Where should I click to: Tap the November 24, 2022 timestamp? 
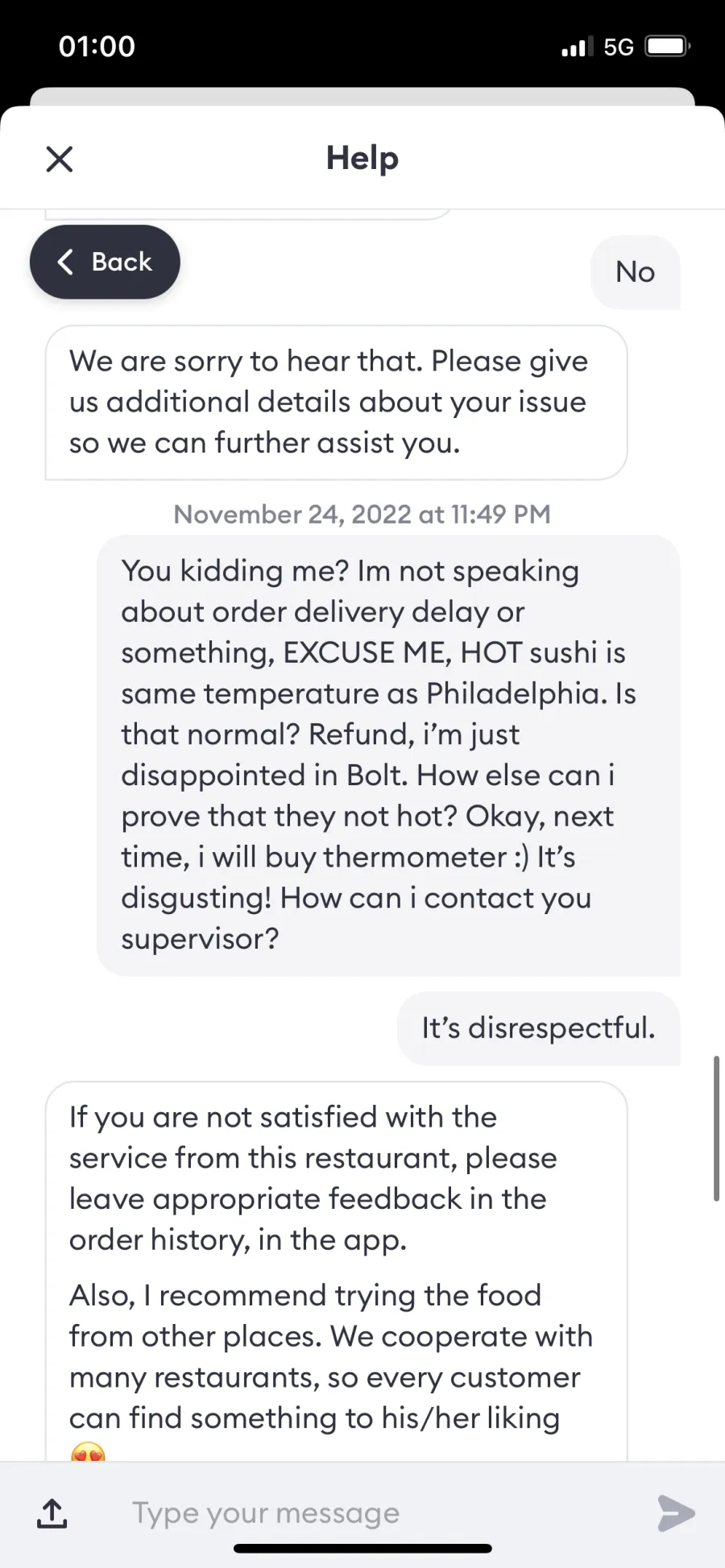(362, 514)
